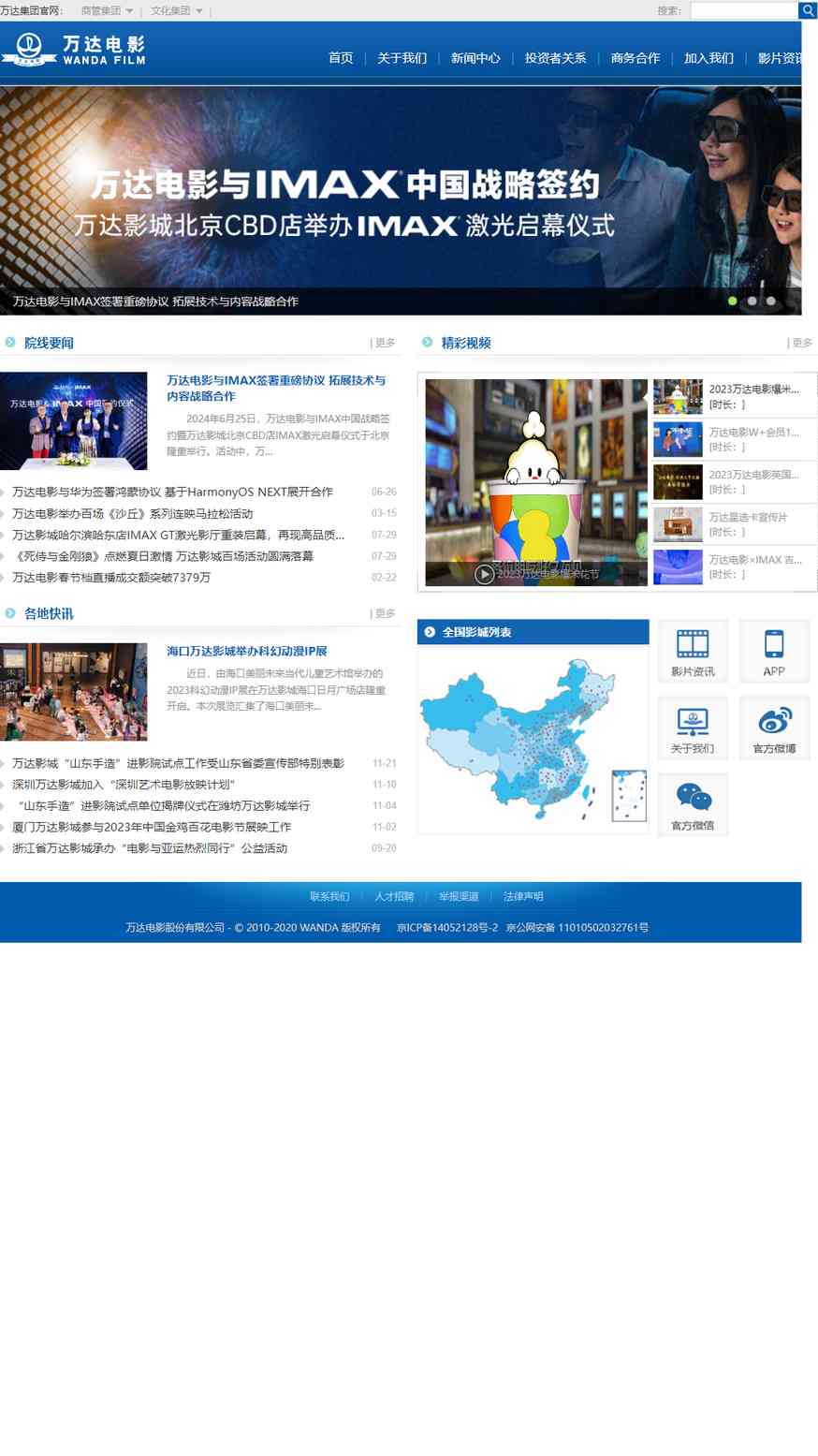Open the APP phone icon
Screen dimensions: 818x1456
774,651
